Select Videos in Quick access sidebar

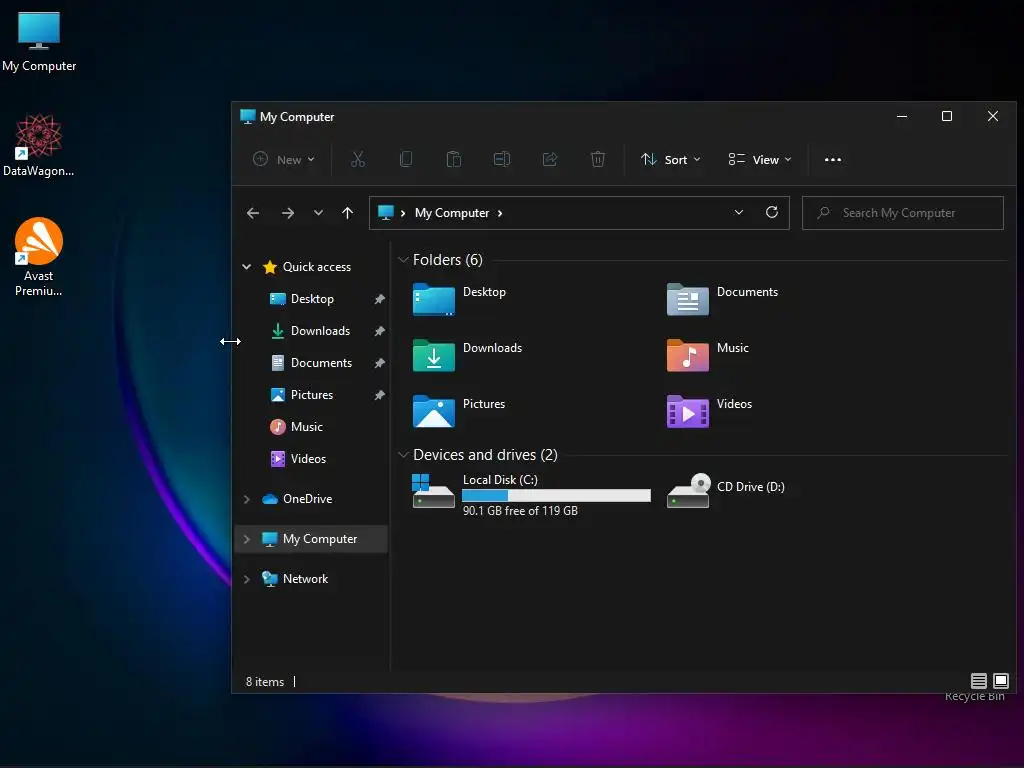tap(308, 458)
